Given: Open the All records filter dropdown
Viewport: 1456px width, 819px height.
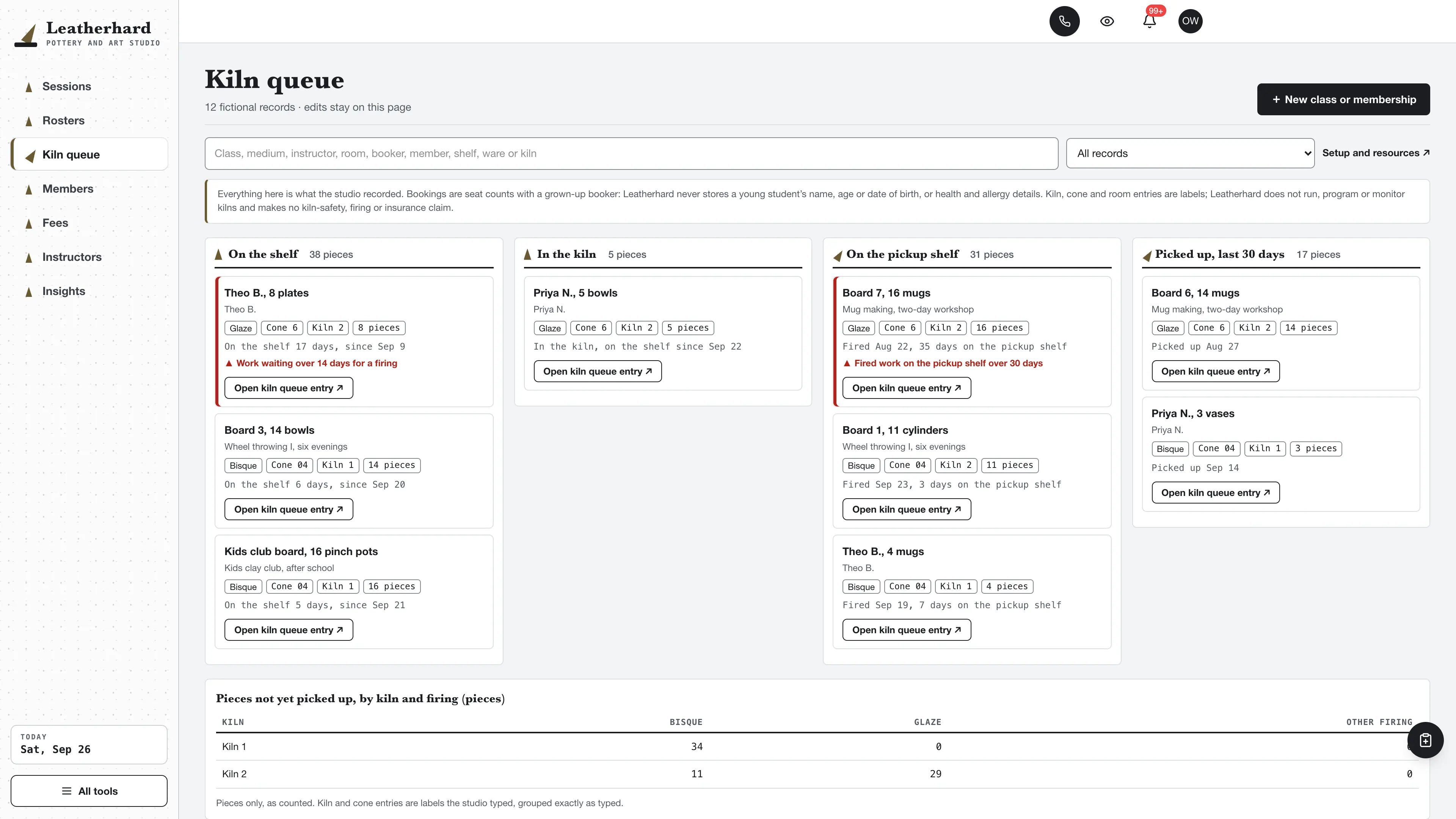Looking at the screenshot, I should click(1190, 153).
